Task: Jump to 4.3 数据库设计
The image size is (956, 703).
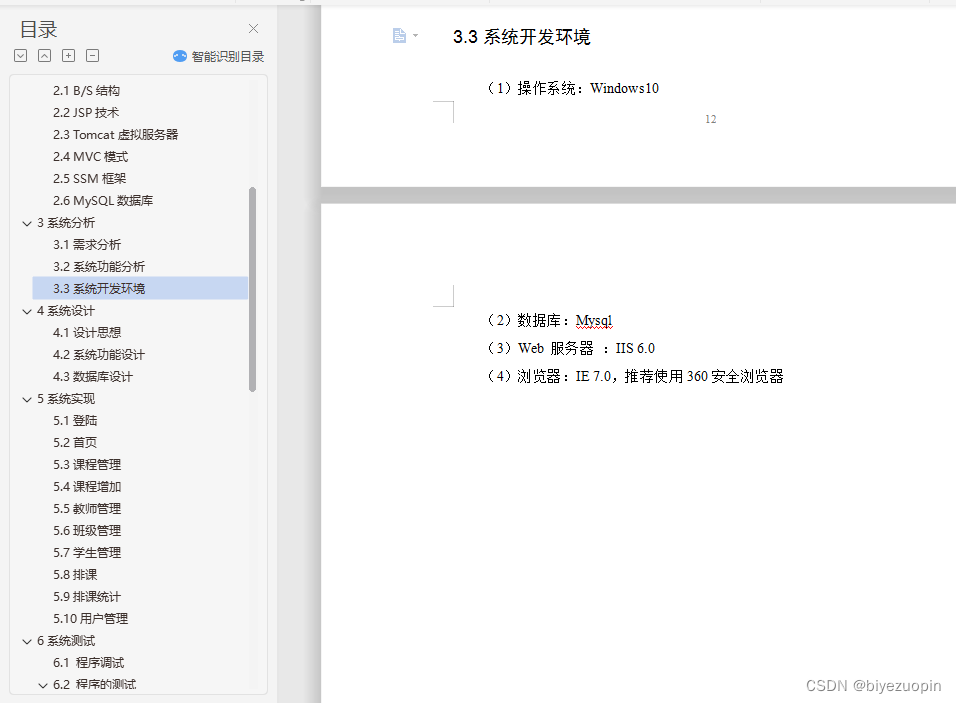Action: coord(93,377)
